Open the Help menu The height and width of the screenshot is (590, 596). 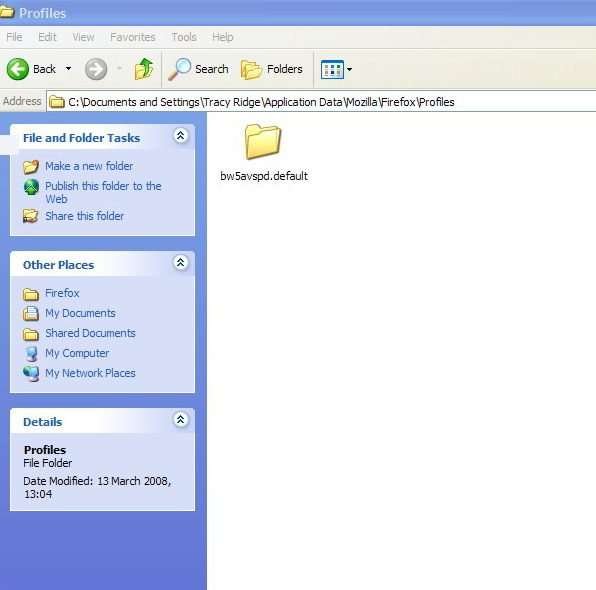pos(223,37)
